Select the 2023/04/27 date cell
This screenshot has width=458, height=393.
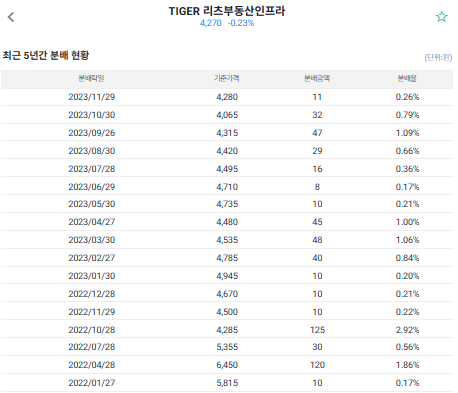point(92,222)
